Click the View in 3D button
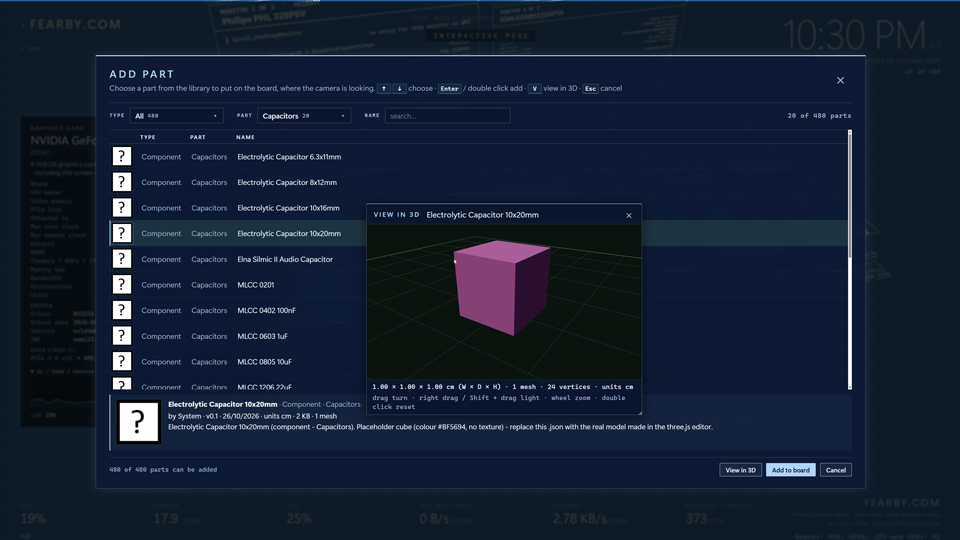This screenshot has width=960, height=540. point(740,470)
